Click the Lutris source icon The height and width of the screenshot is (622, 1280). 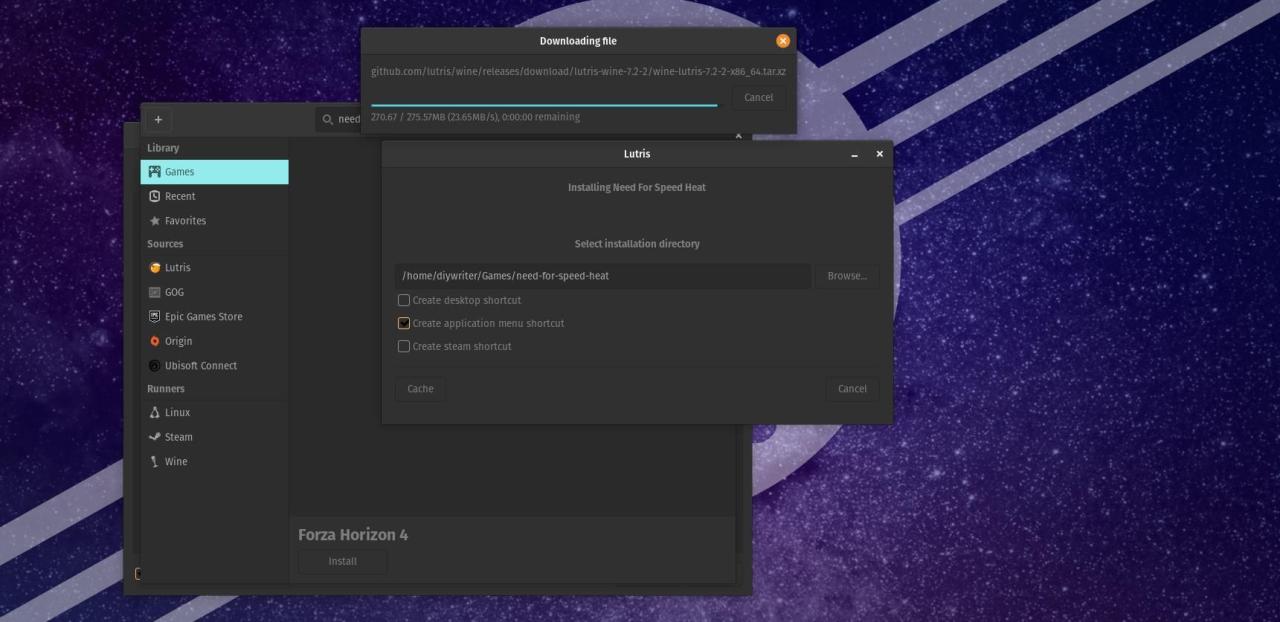tap(155, 268)
